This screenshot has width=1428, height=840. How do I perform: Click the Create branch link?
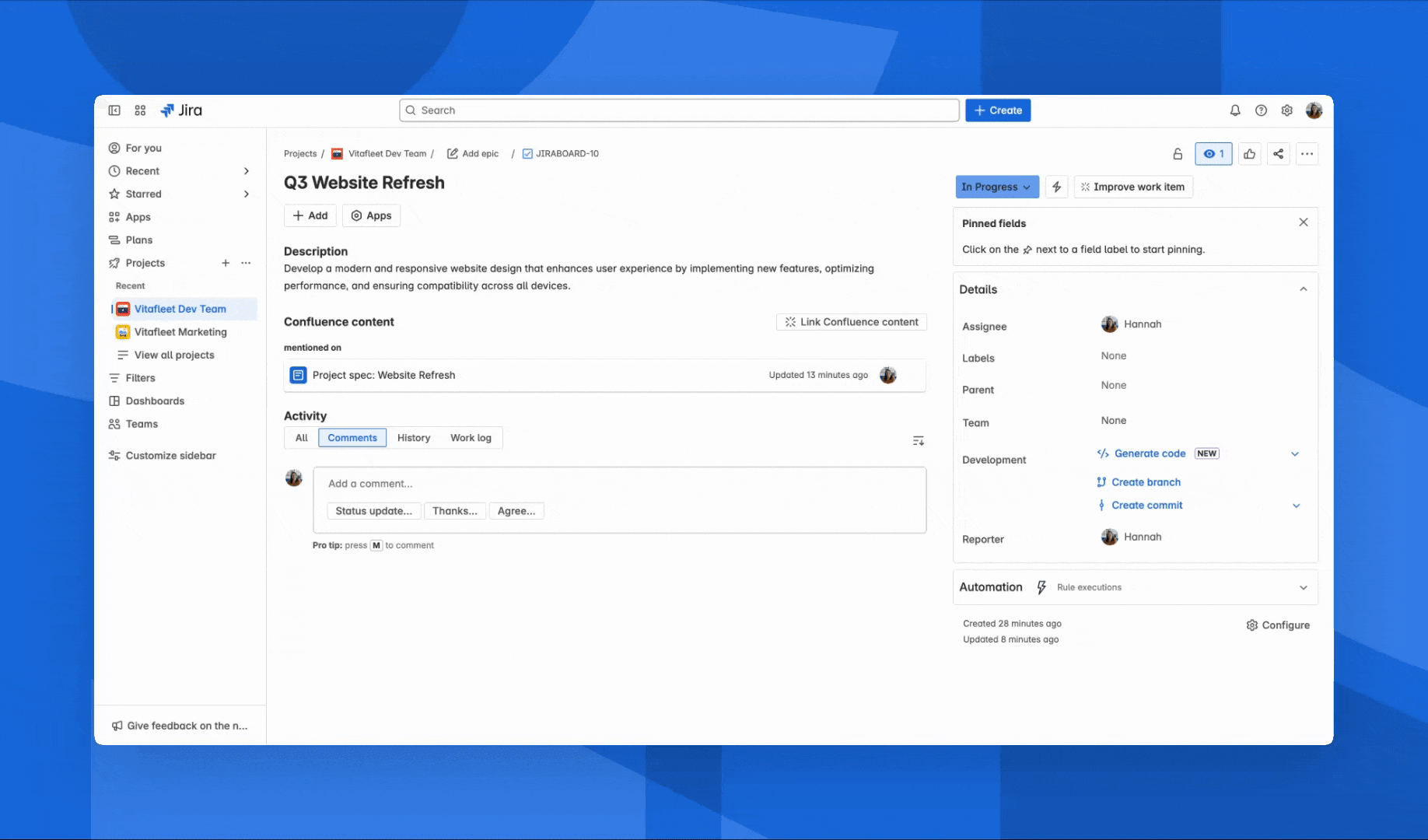(x=1145, y=482)
